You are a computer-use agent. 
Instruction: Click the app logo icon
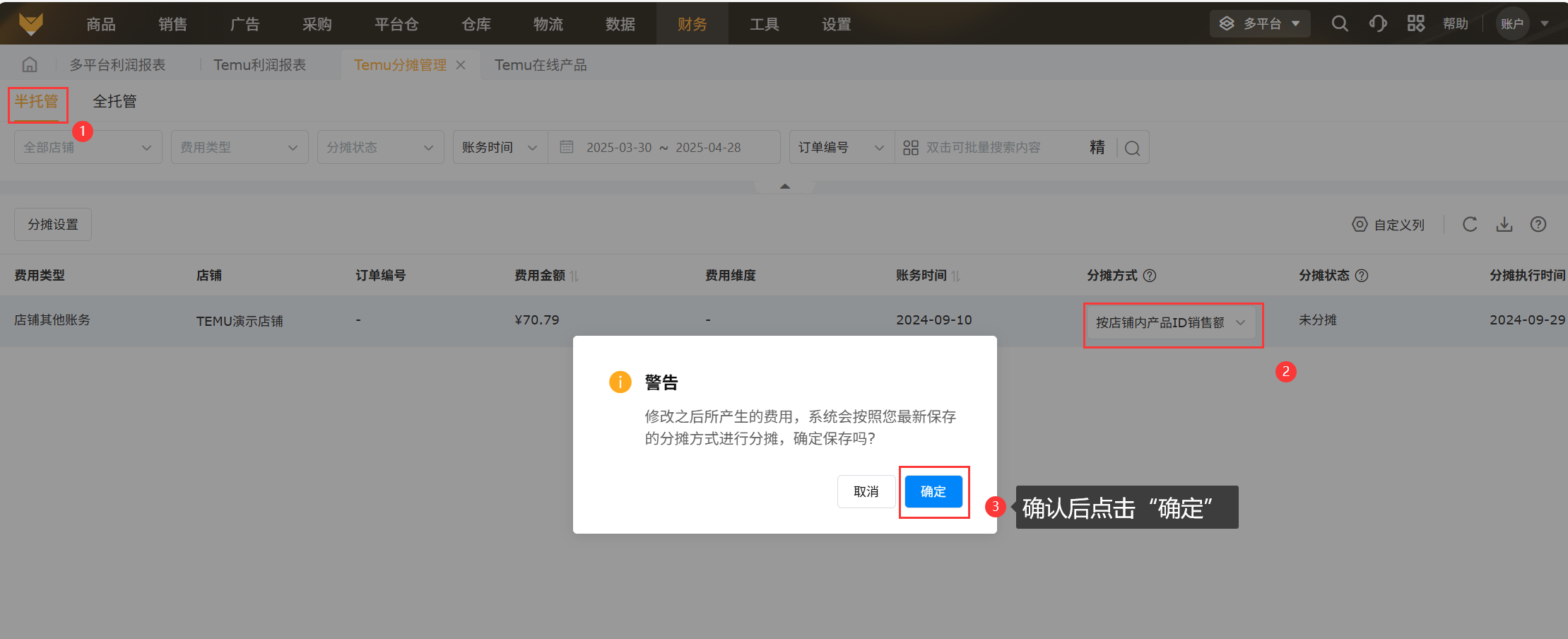pyautogui.click(x=31, y=23)
